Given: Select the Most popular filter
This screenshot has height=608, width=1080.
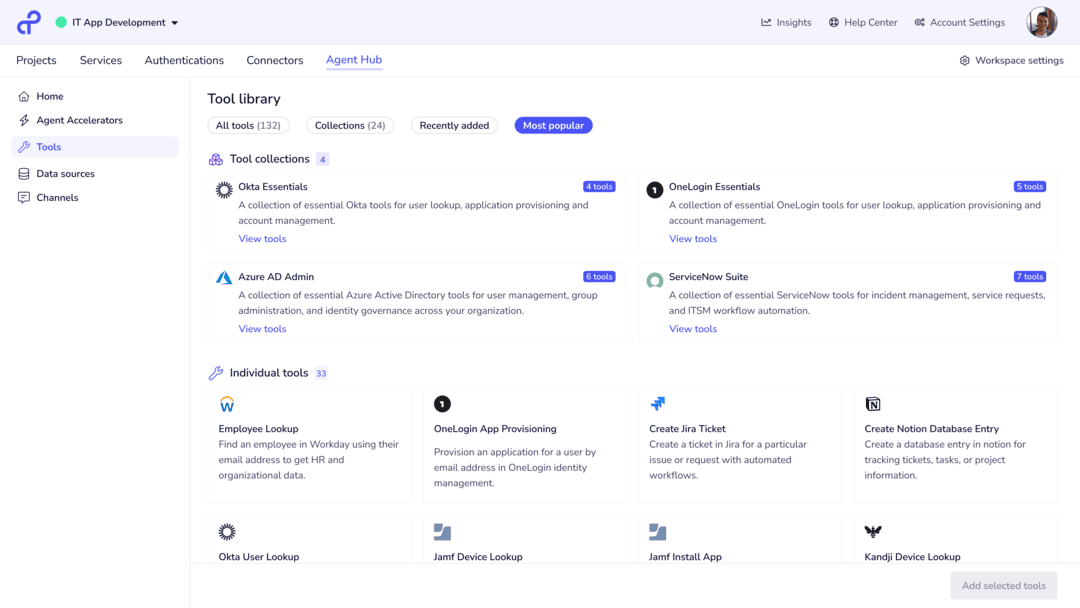Looking at the screenshot, I should [553, 125].
